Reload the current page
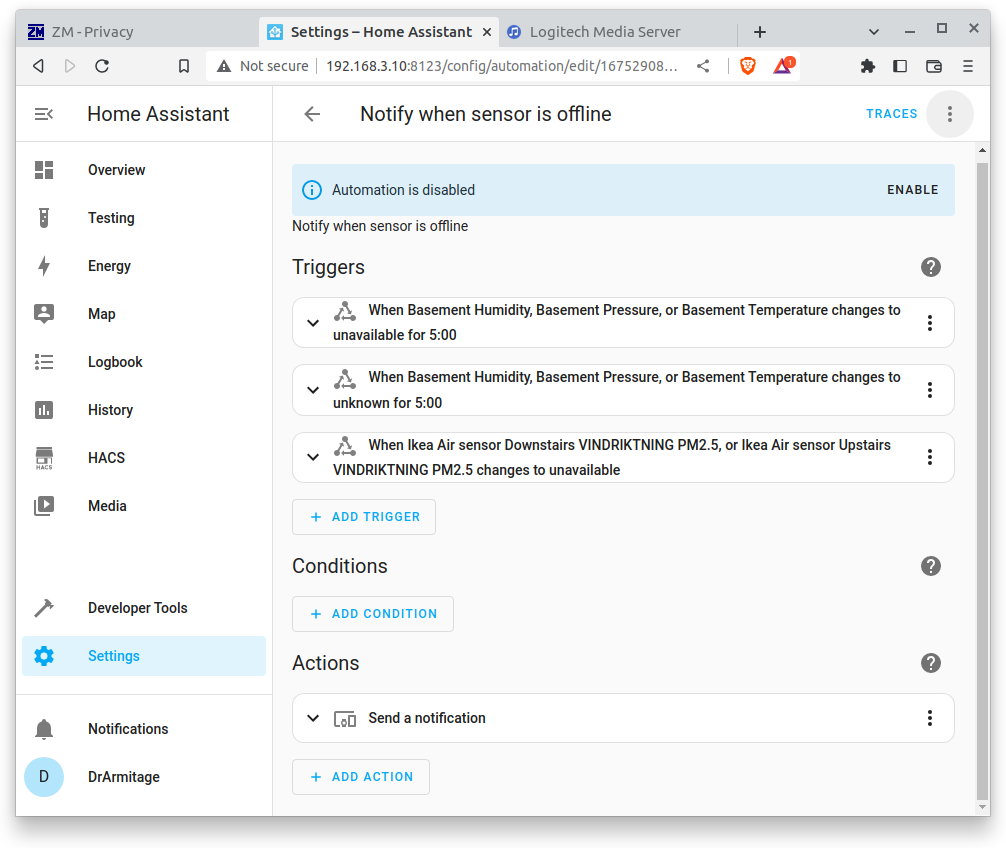 pos(102,66)
